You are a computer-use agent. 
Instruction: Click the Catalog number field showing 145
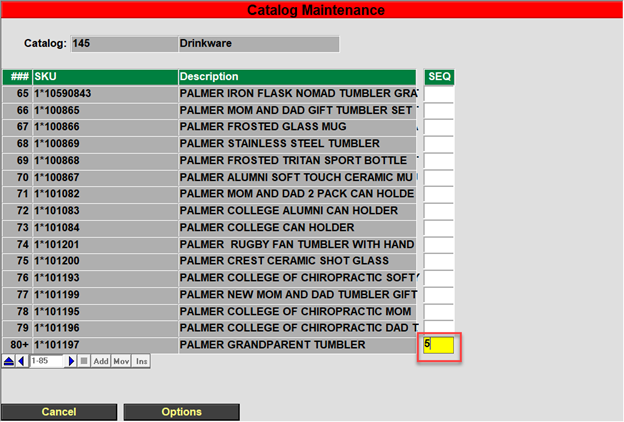tap(122, 44)
